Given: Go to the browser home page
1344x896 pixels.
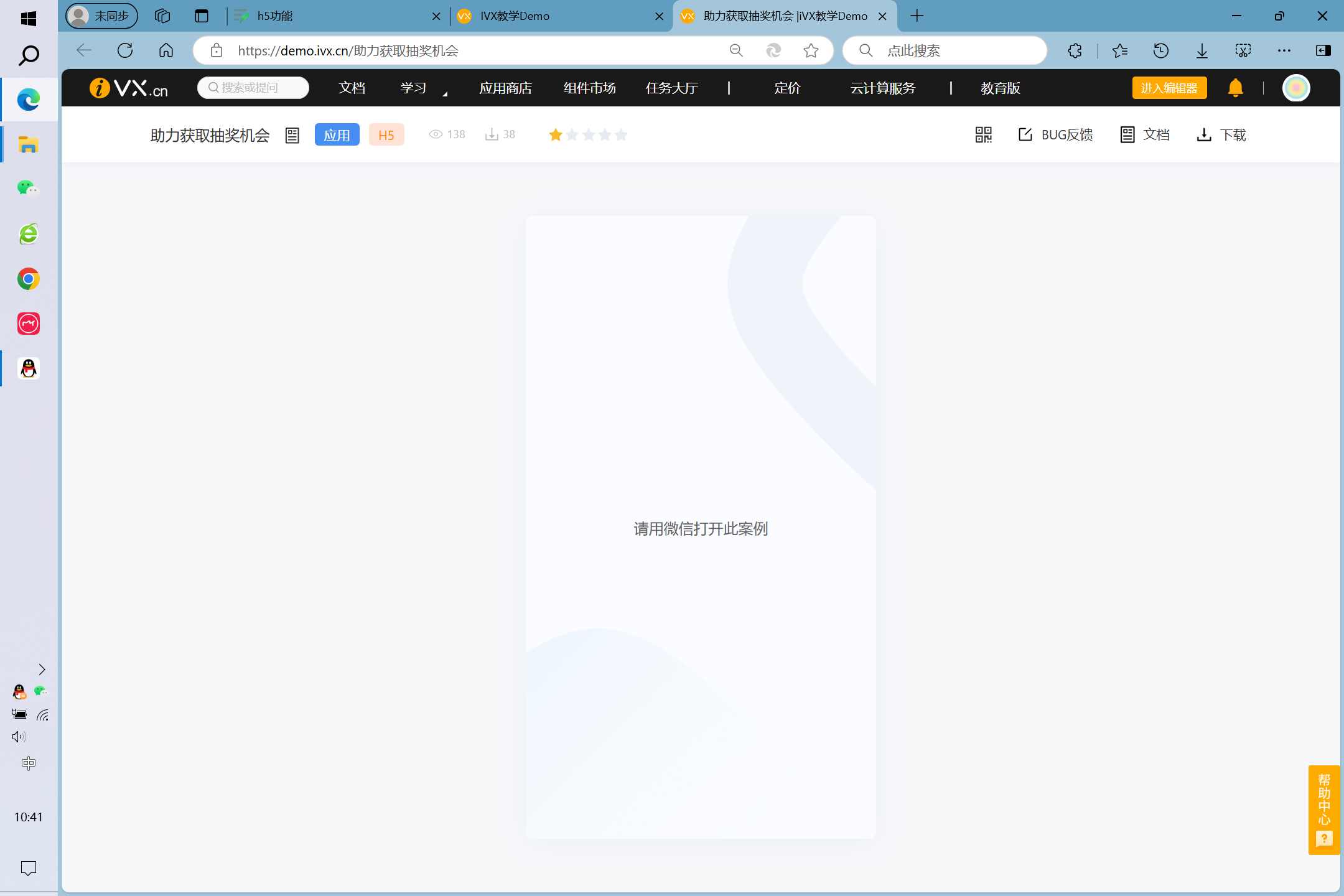Looking at the screenshot, I should click(x=166, y=50).
